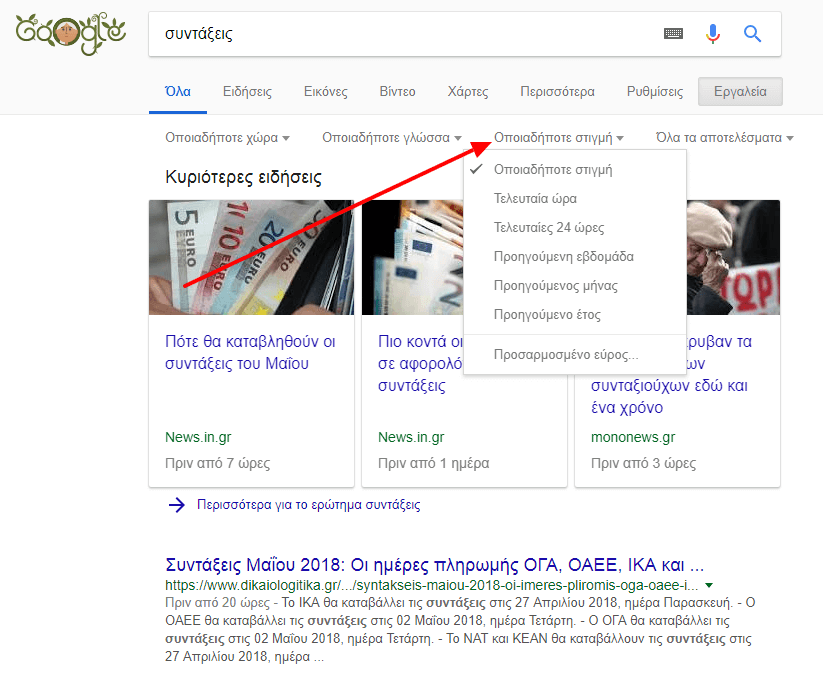Select checked option Οποιαδήποτε στιγμή in menu
The height and width of the screenshot is (683, 823).
coord(552,169)
